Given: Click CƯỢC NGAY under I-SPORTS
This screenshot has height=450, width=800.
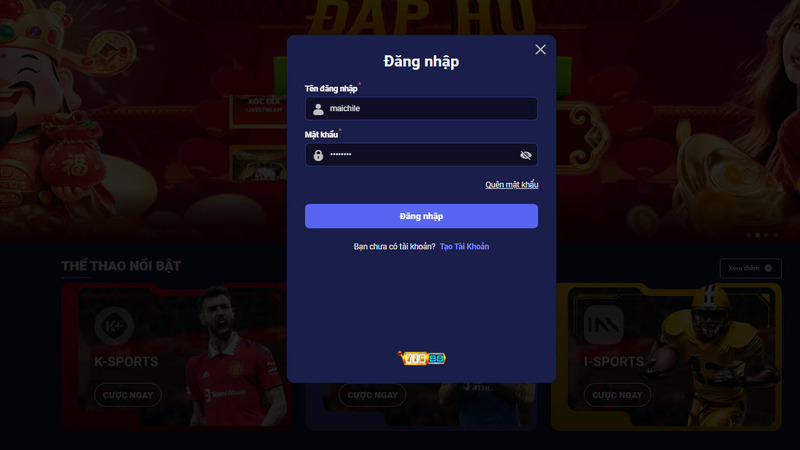Looking at the screenshot, I should click(617, 395).
